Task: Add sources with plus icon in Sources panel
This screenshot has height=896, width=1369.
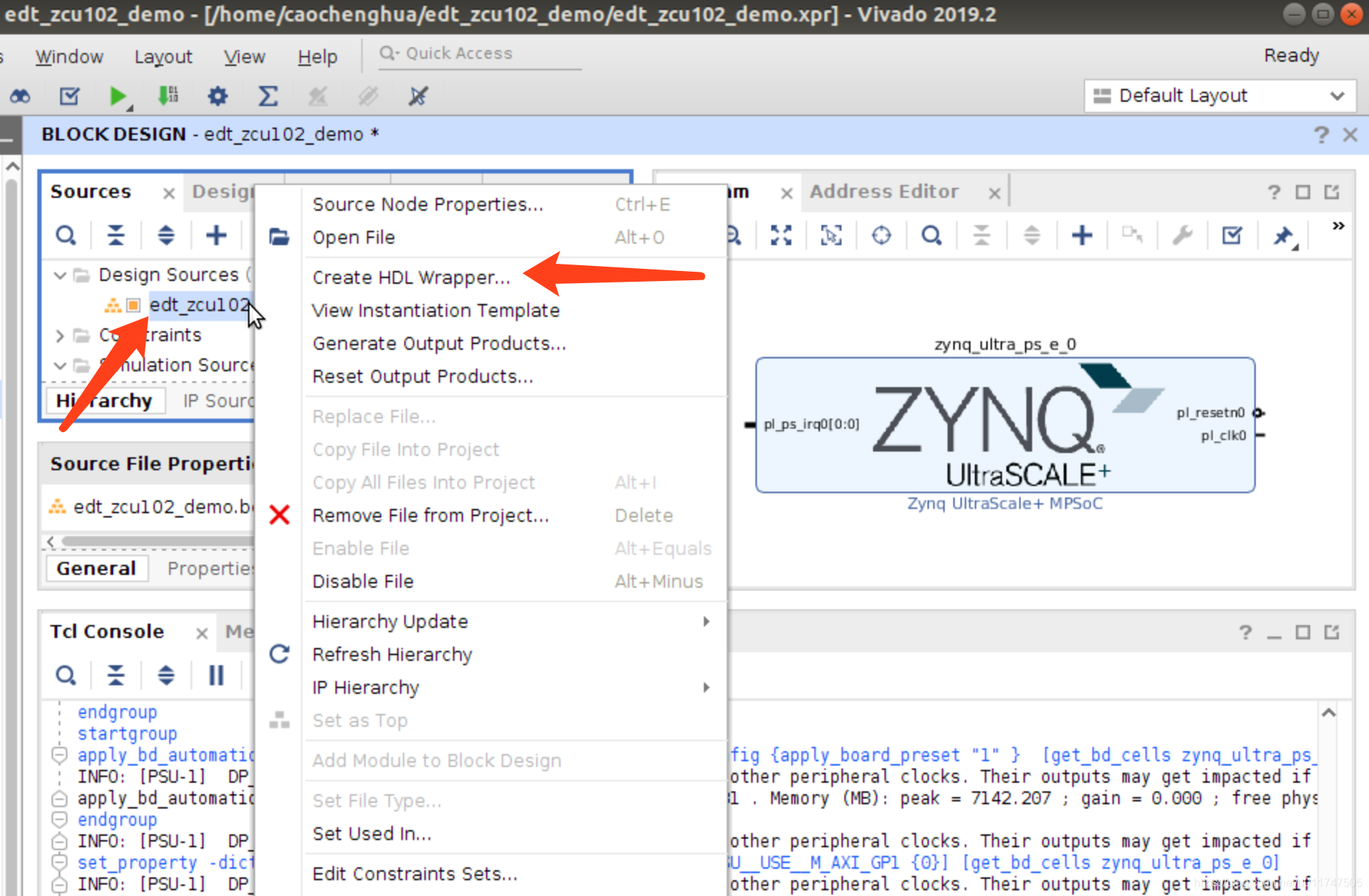Action: [216, 235]
